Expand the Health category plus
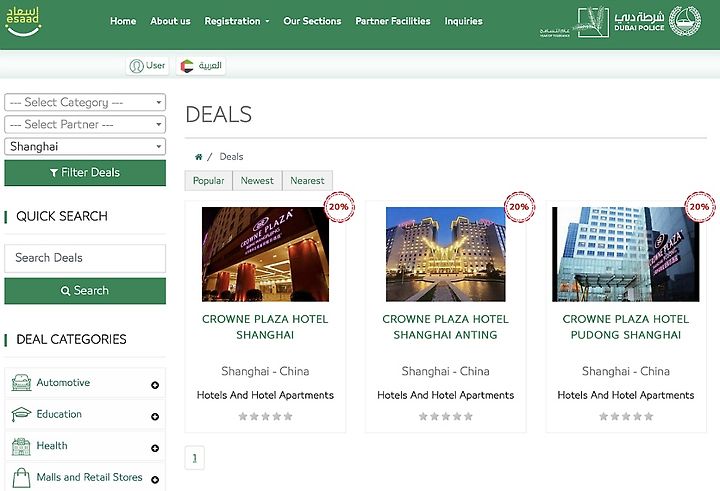720x491 pixels. (155, 448)
